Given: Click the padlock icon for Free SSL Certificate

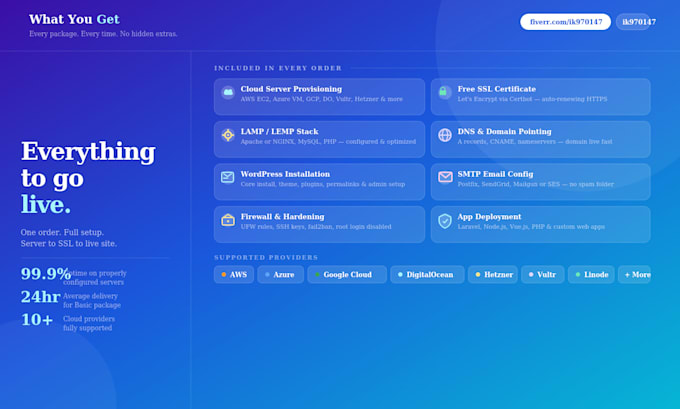Looking at the screenshot, I should pyautogui.click(x=443, y=92).
